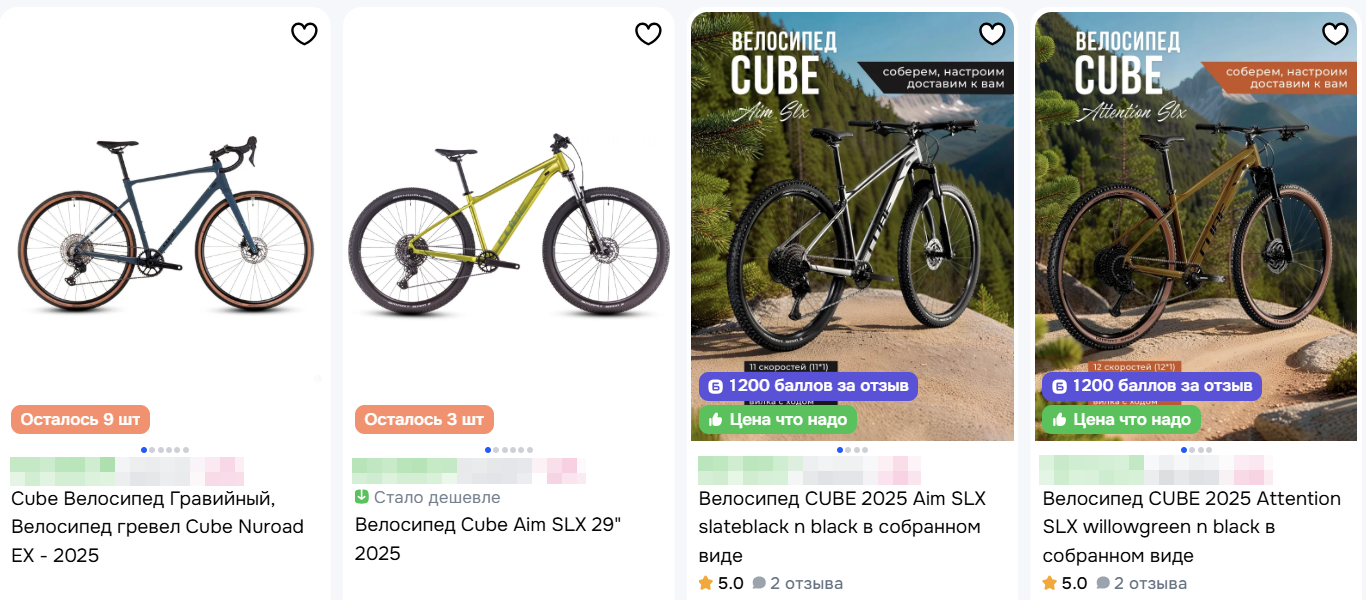
Task: Click the 'Стало дешевле' price drop icon
Action: click(362, 497)
